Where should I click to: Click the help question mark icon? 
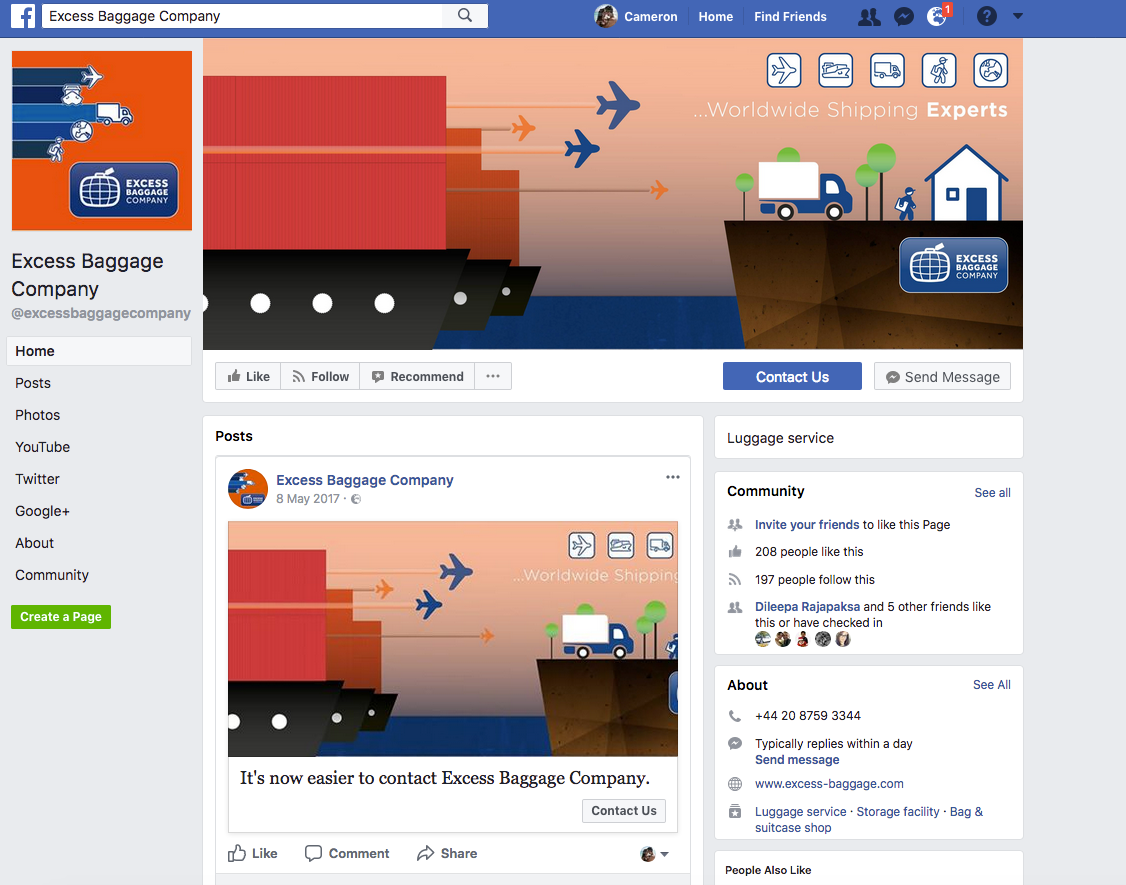pyautogui.click(x=986, y=17)
